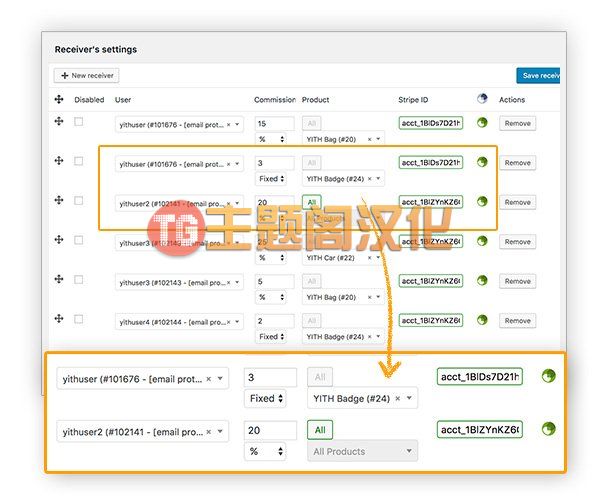Remove the yithuser2 receiver

(517, 202)
